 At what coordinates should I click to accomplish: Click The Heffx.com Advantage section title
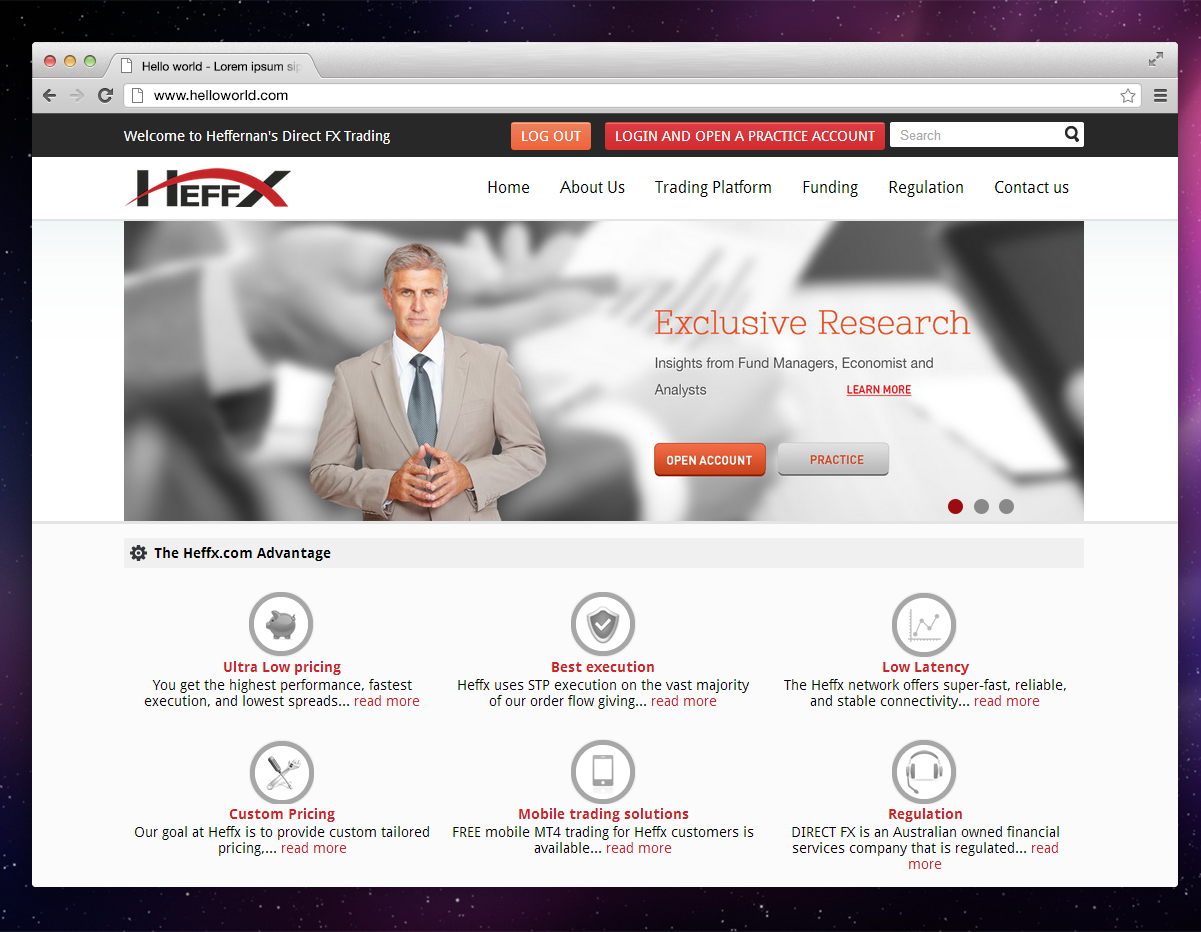pos(242,553)
